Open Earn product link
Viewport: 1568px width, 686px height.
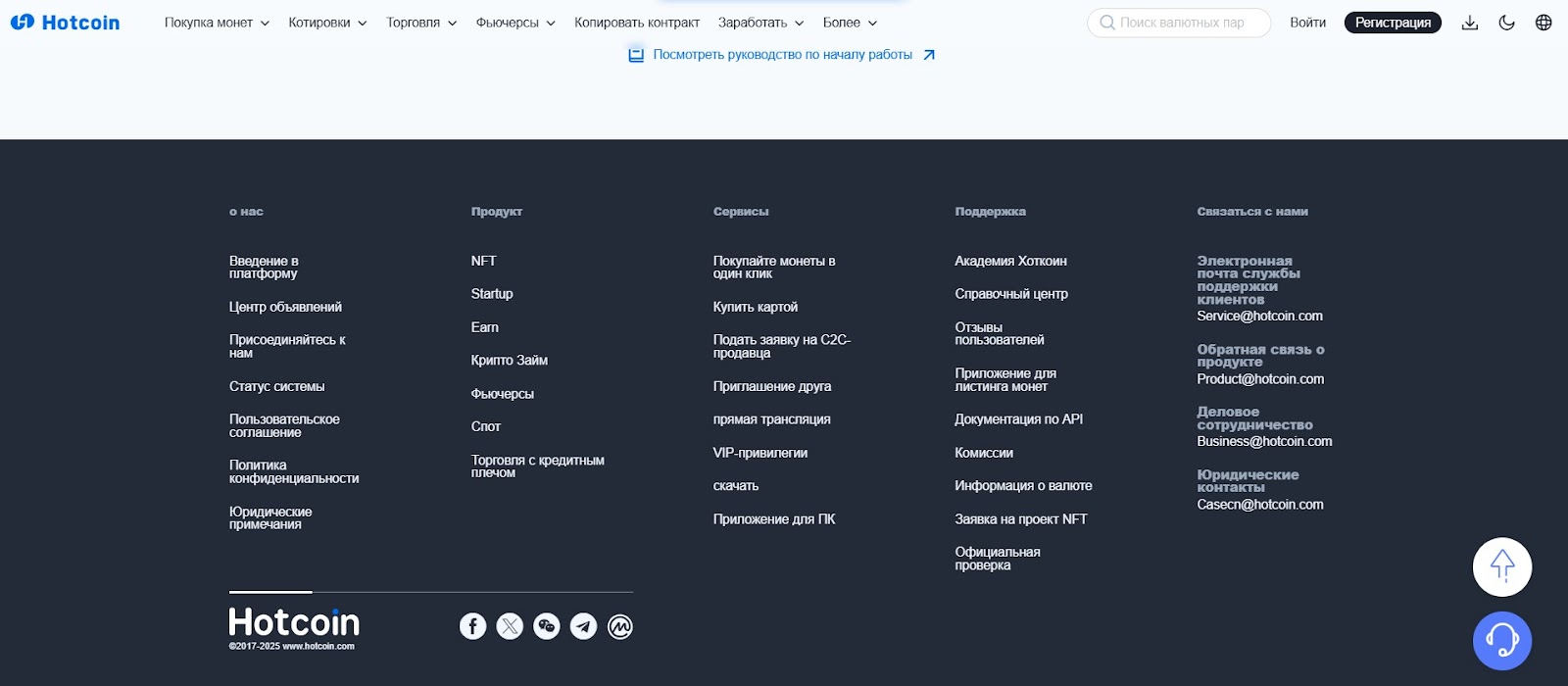point(484,327)
